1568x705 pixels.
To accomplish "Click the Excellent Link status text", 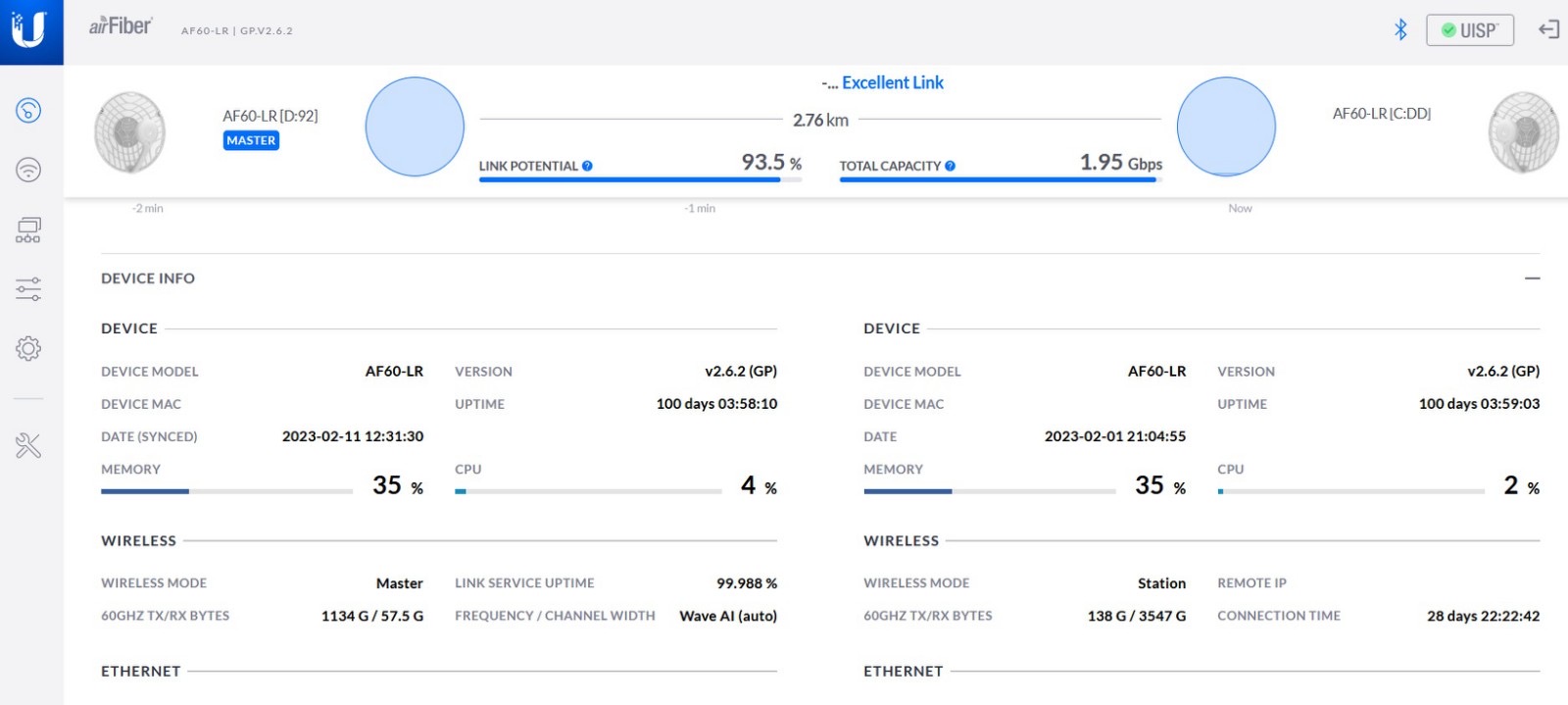I will 892,83.
